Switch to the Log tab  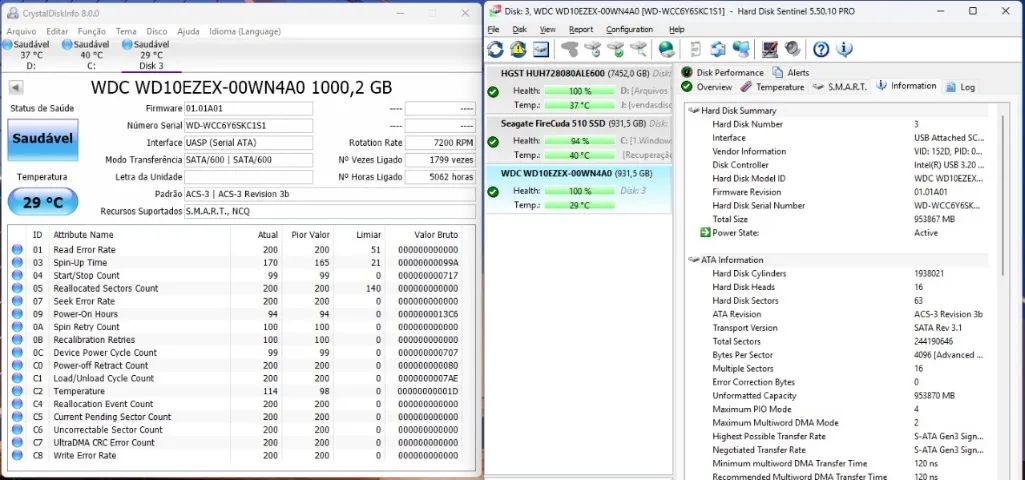(x=960, y=87)
